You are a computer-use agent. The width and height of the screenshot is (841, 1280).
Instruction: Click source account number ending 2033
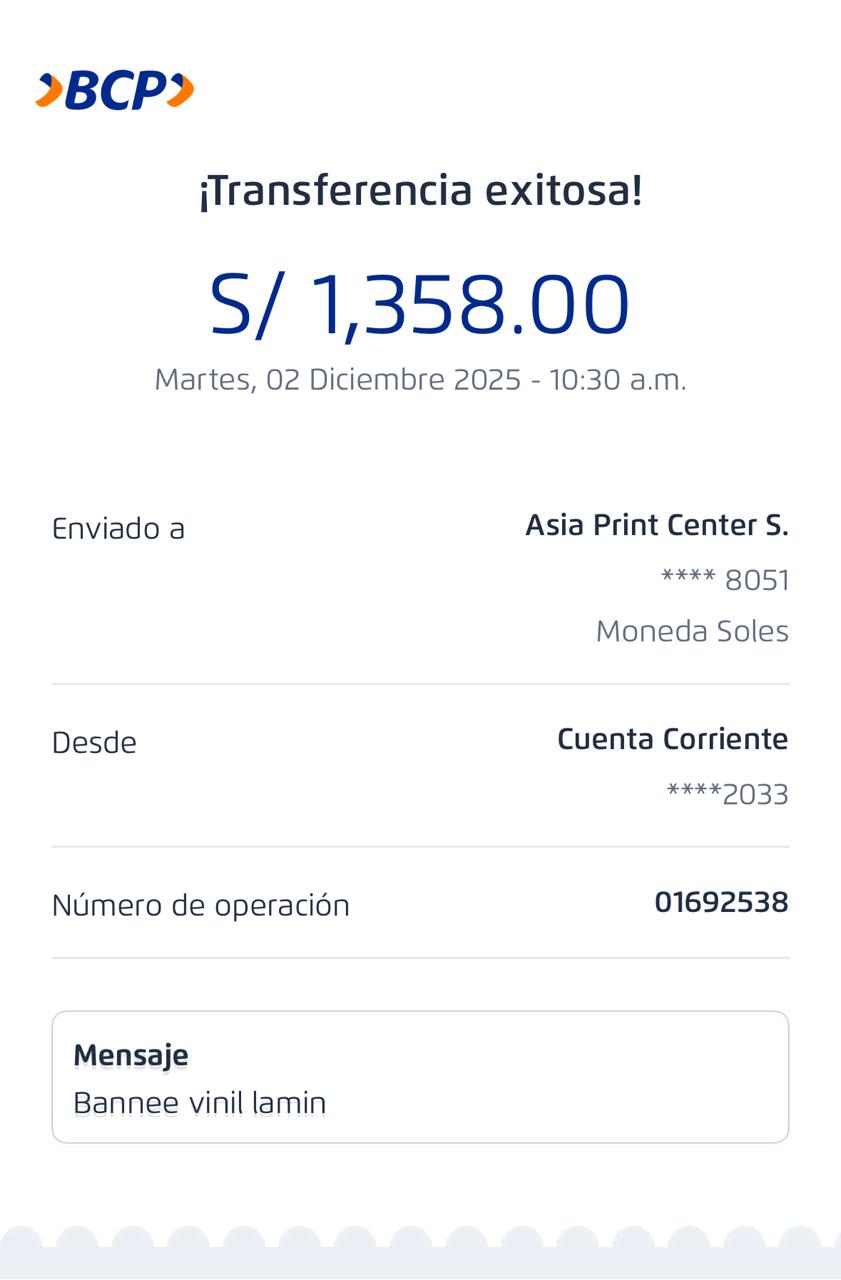tap(727, 795)
